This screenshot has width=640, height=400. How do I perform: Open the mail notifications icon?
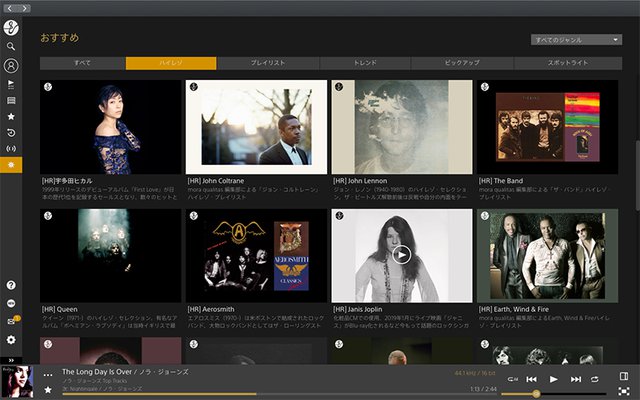tap(11, 321)
